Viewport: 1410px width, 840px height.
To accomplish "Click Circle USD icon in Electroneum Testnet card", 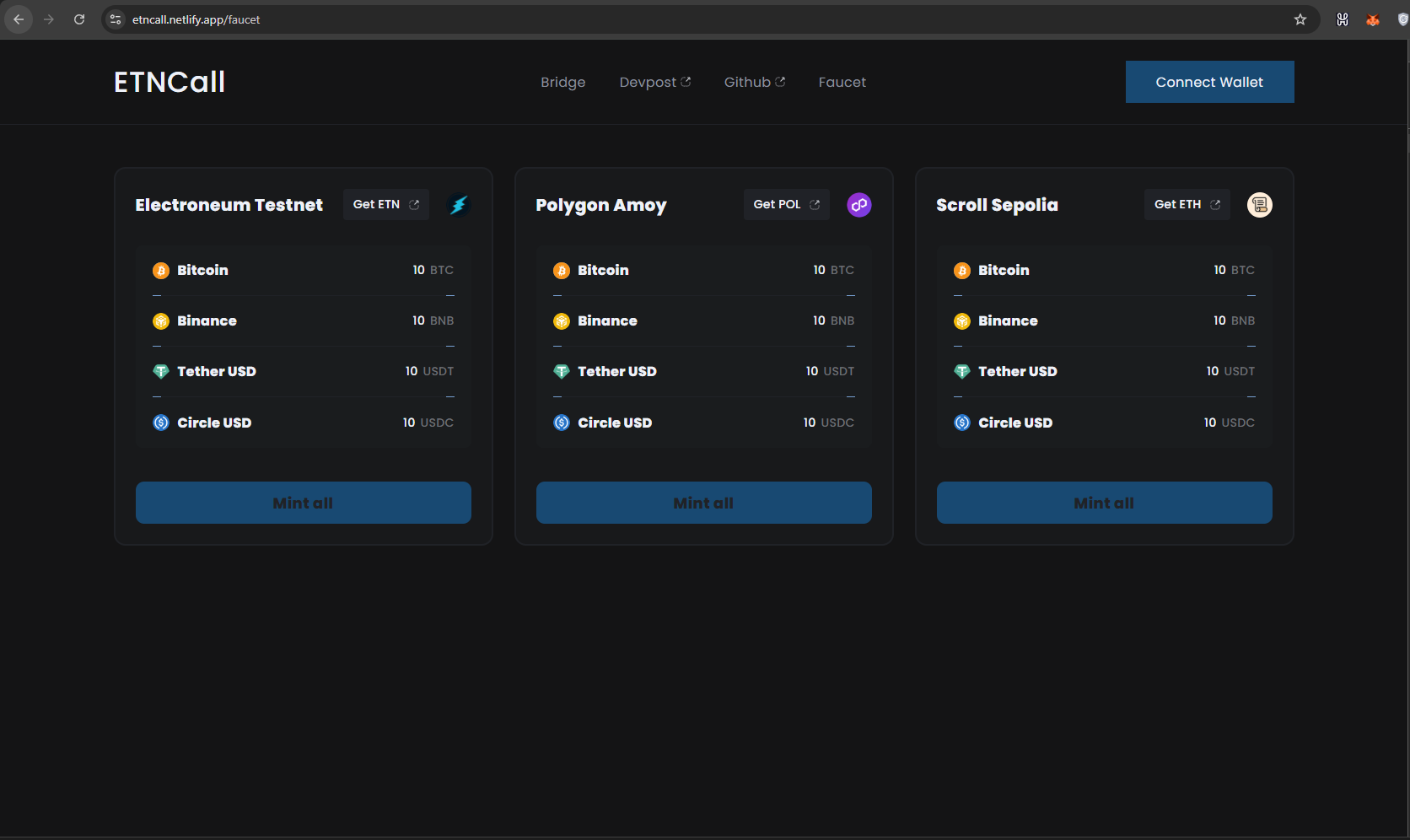I will coord(161,423).
